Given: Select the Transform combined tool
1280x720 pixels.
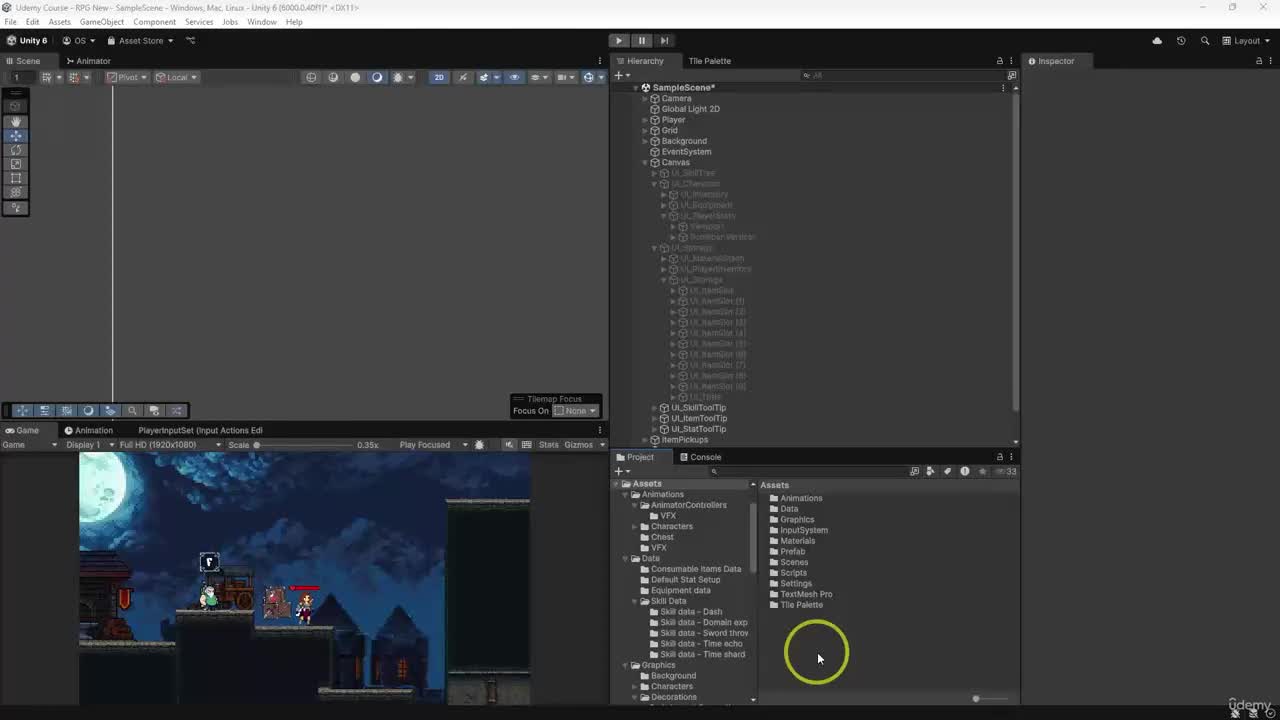Looking at the screenshot, I should (16, 191).
